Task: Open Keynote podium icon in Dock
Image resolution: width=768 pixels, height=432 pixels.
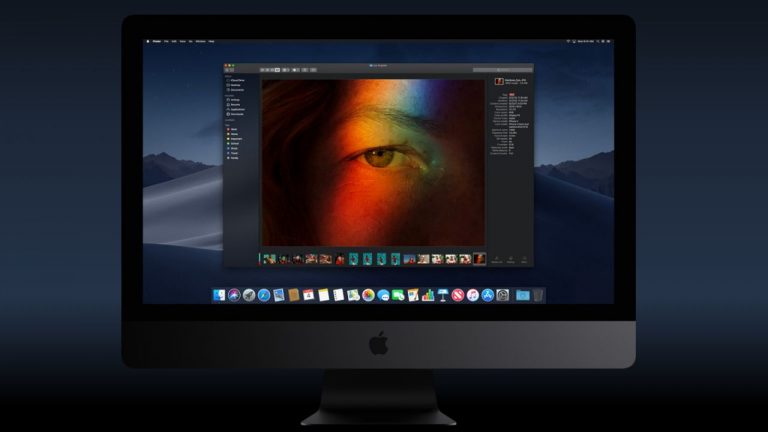Action: point(443,295)
